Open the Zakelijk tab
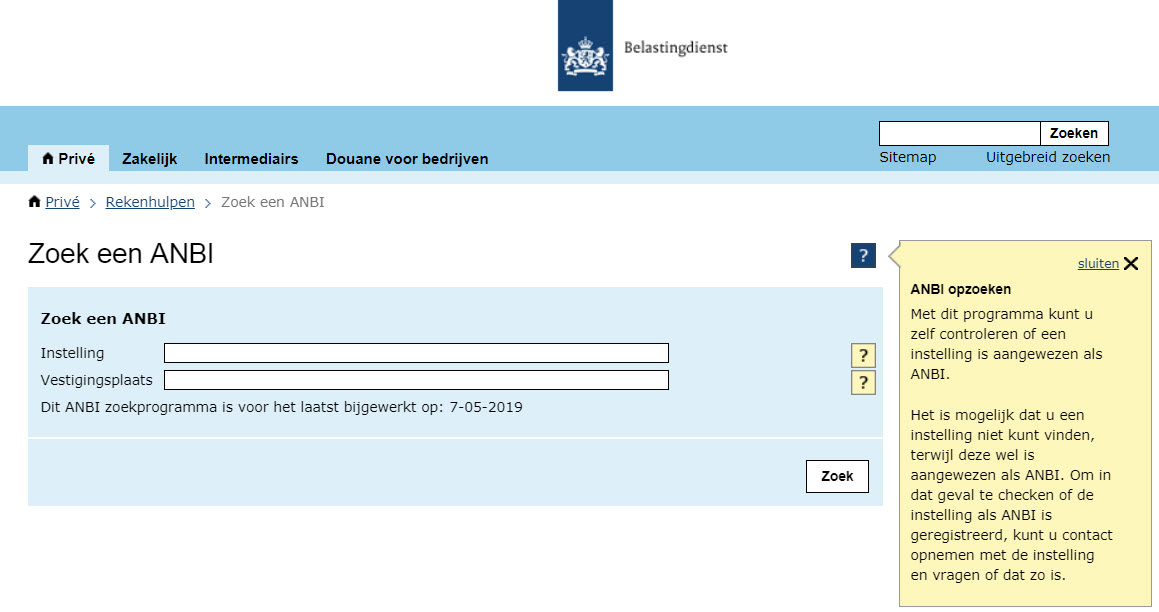1159x612 pixels. point(149,159)
